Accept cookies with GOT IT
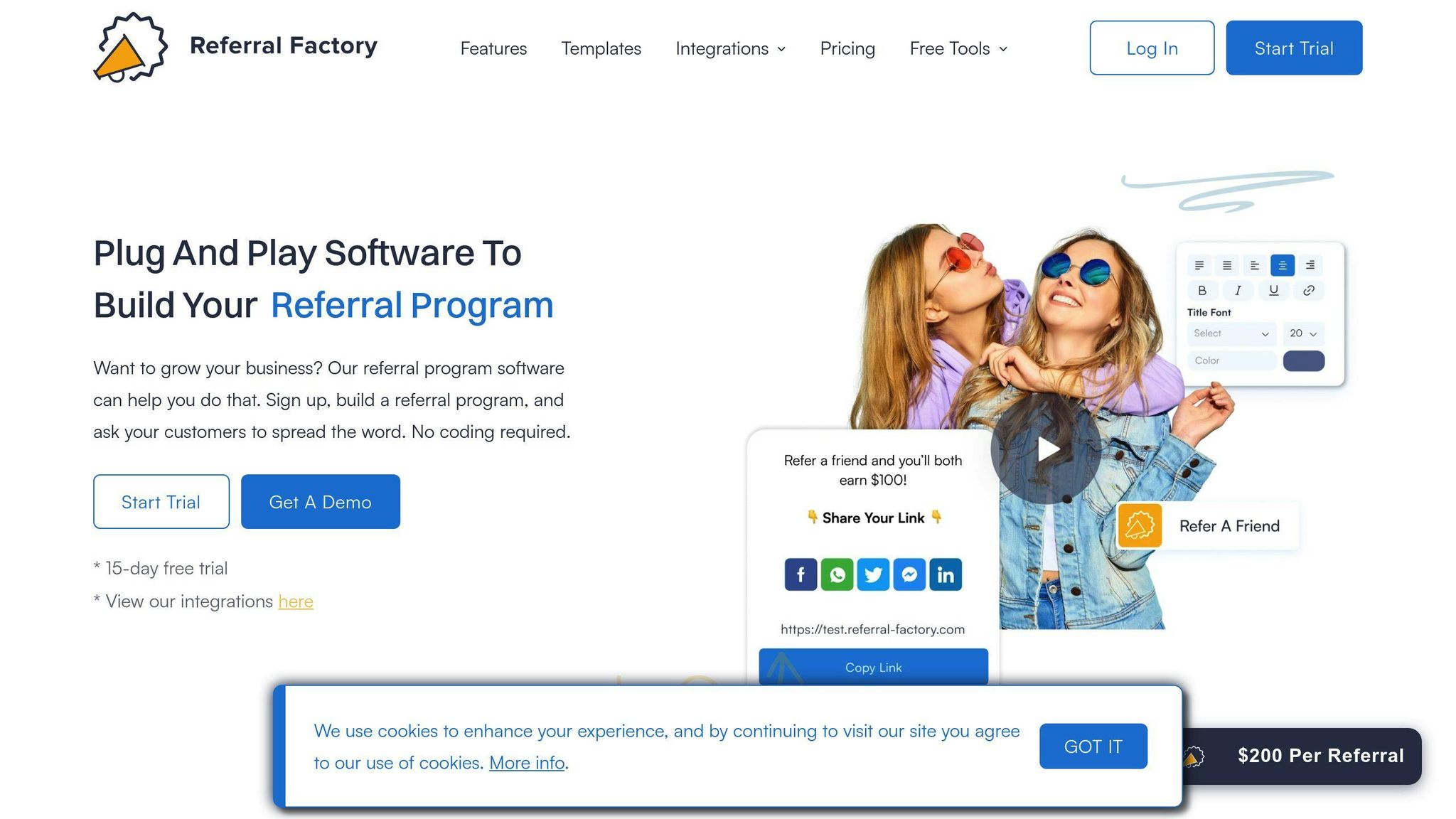The image size is (1456, 819). [1093, 746]
